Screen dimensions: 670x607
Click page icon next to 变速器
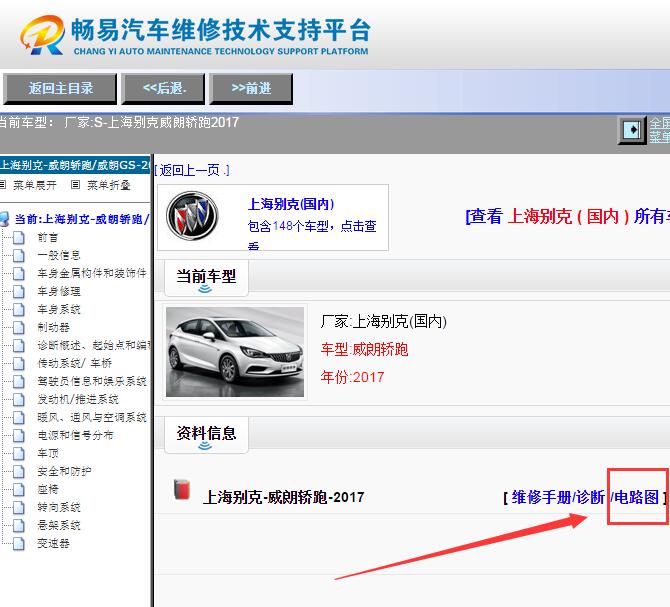coord(18,544)
